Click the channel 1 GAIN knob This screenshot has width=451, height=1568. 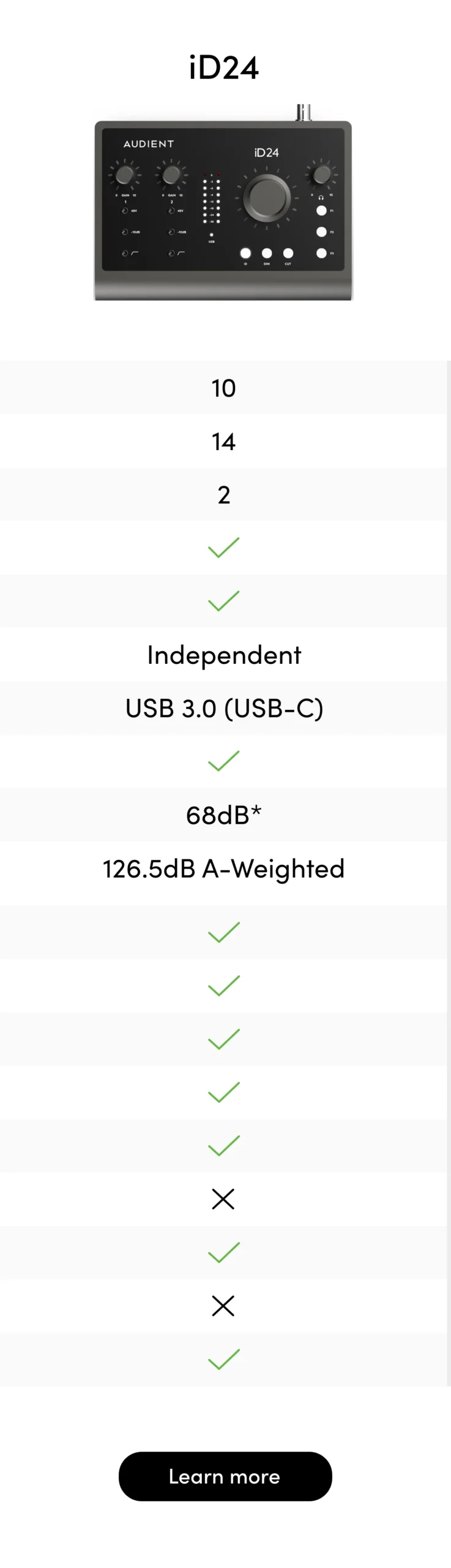coord(124,175)
